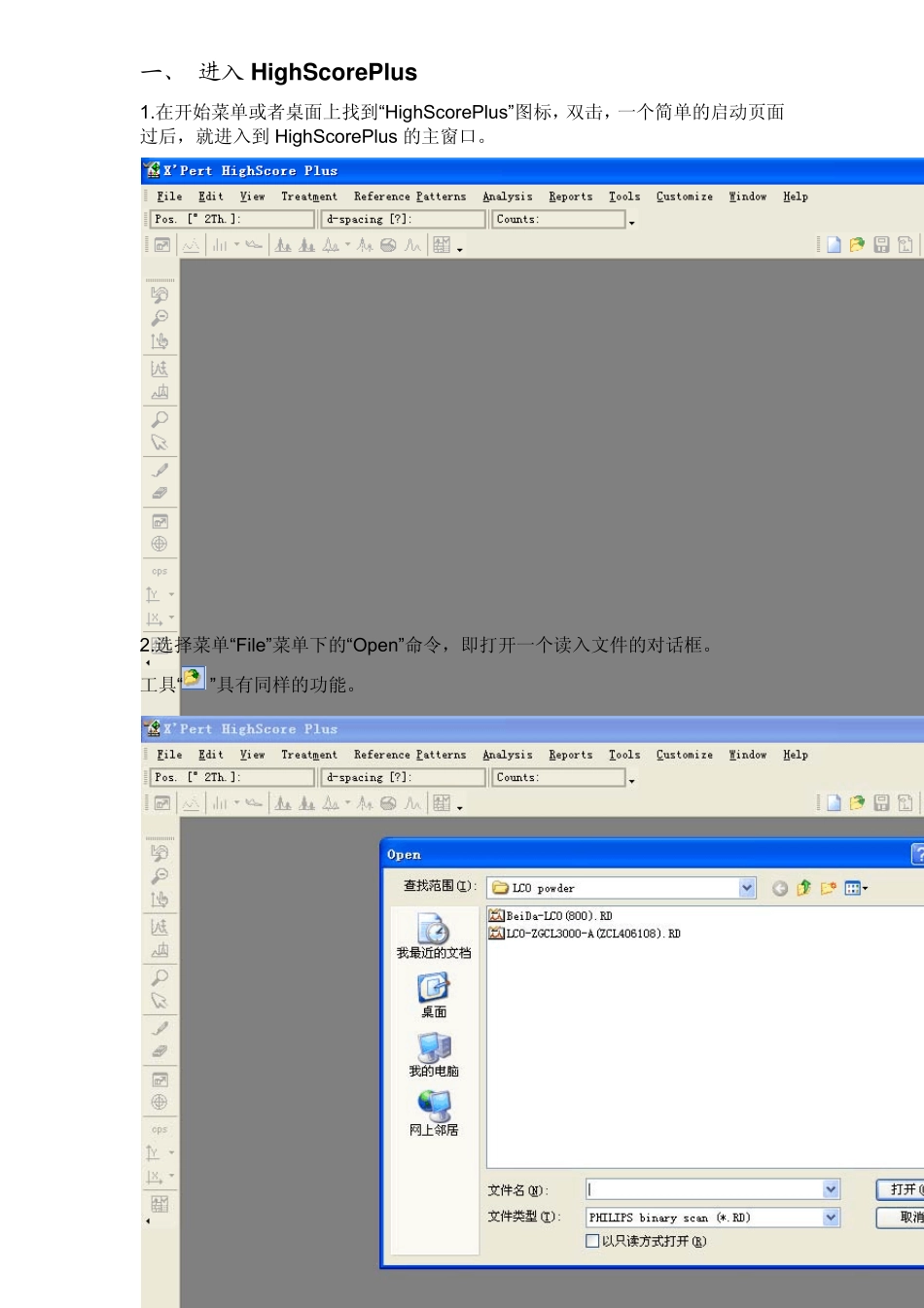Open My Computer (我的电脑) shortcut
Image resolution: width=924 pixels, height=1308 pixels.
pyautogui.click(x=434, y=1055)
